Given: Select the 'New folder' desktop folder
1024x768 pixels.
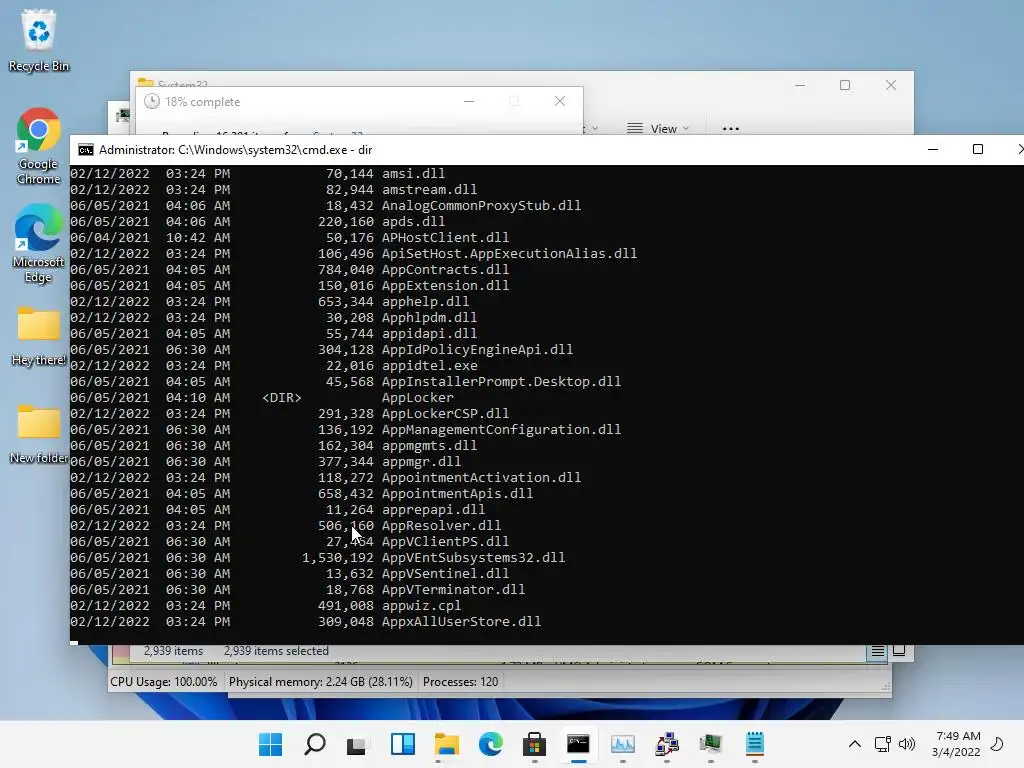Looking at the screenshot, I should 39,434.
